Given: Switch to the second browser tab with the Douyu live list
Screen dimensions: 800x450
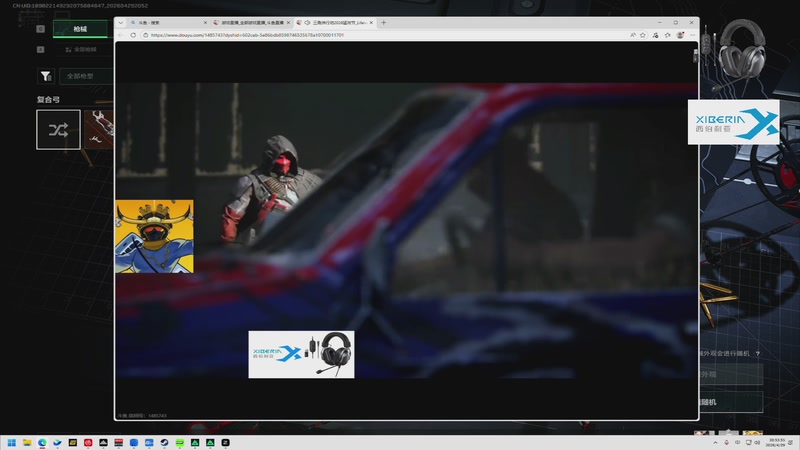Looking at the screenshot, I should pos(252,23).
